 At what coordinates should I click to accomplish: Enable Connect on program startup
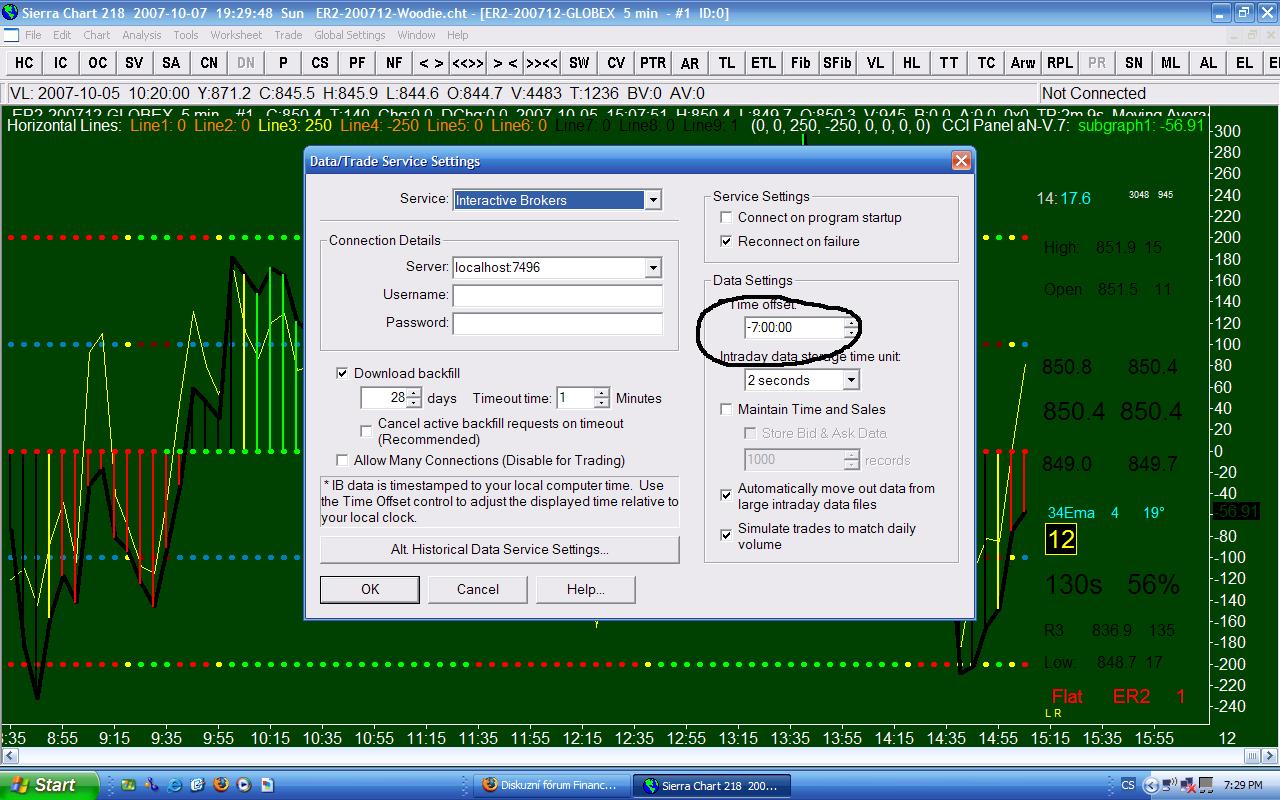click(x=726, y=218)
